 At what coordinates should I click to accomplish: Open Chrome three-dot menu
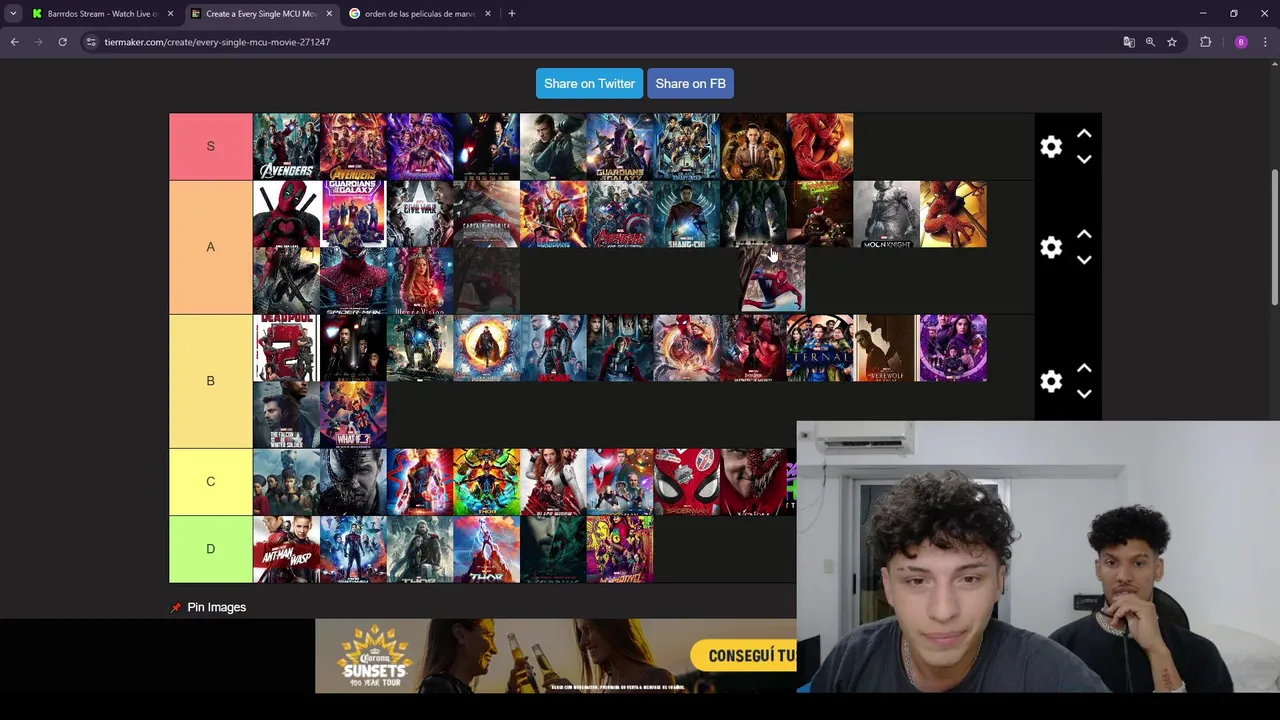1265,42
